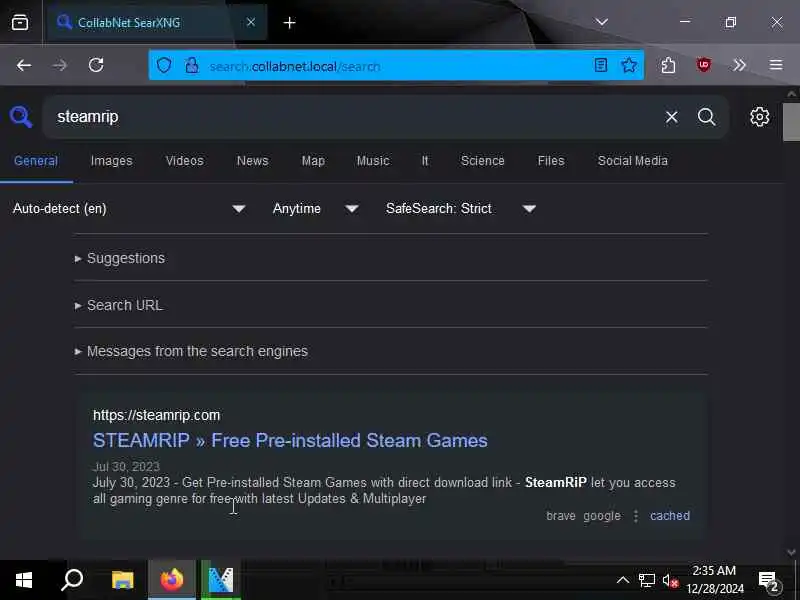Click the https://steamrip.com result URL
800x600 pixels.
(x=156, y=415)
